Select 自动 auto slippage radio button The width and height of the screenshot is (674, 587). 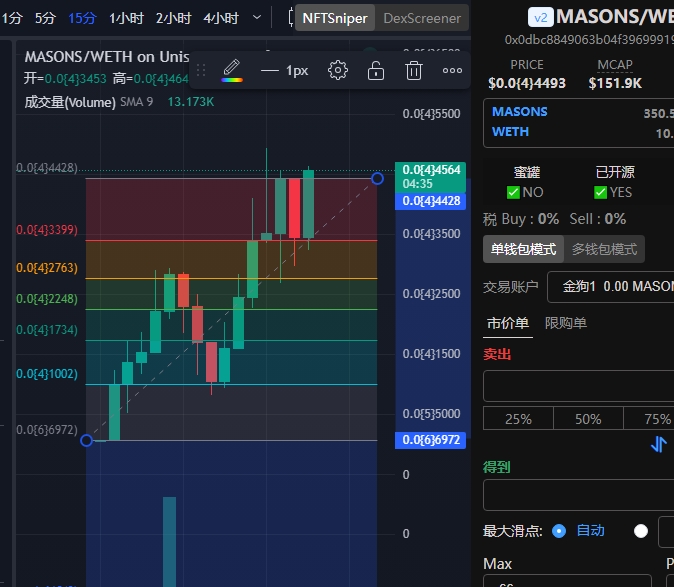pyautogui.click(x=559, y=531)
